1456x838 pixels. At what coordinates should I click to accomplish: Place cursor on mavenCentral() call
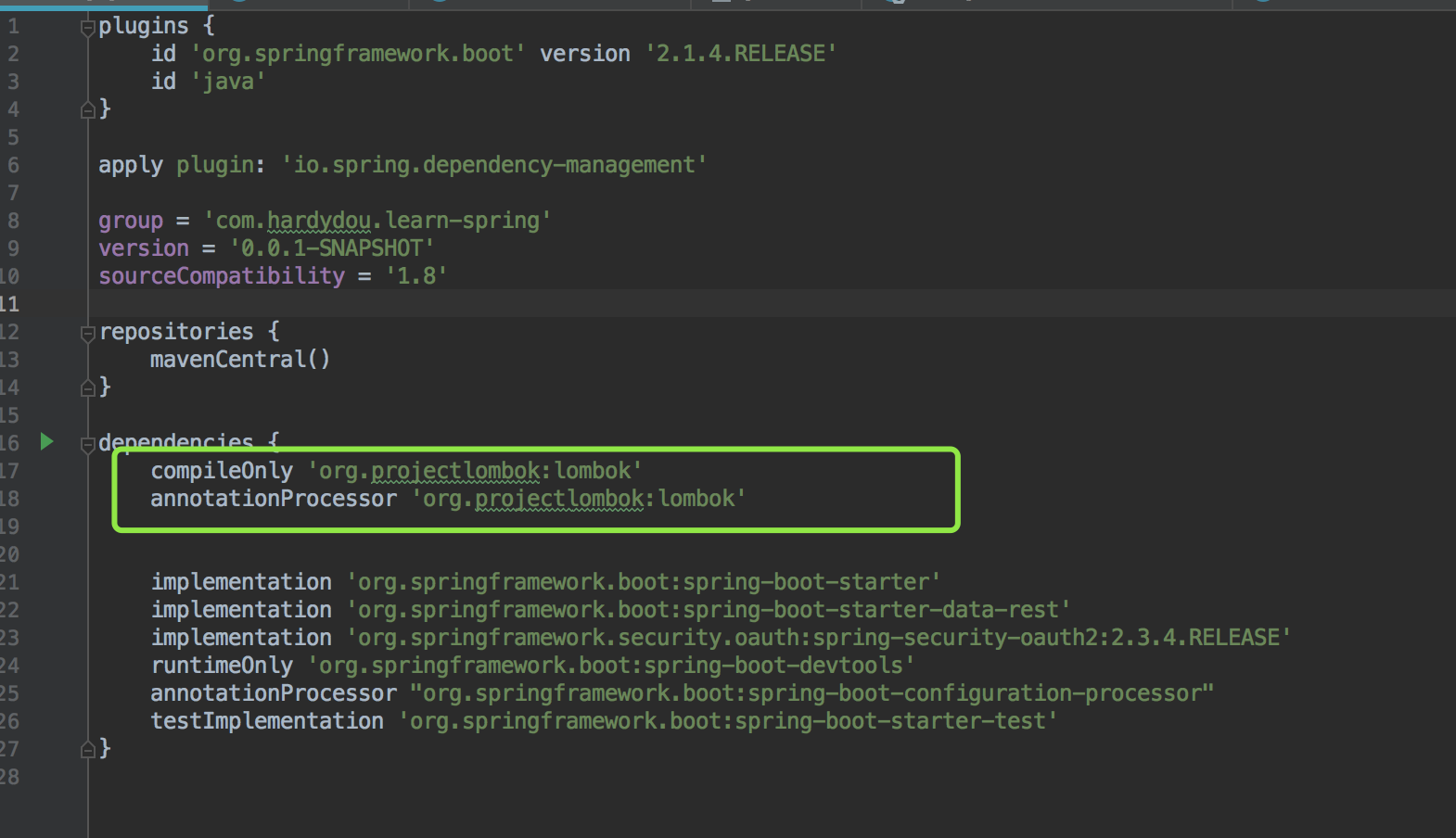point(239,360)
